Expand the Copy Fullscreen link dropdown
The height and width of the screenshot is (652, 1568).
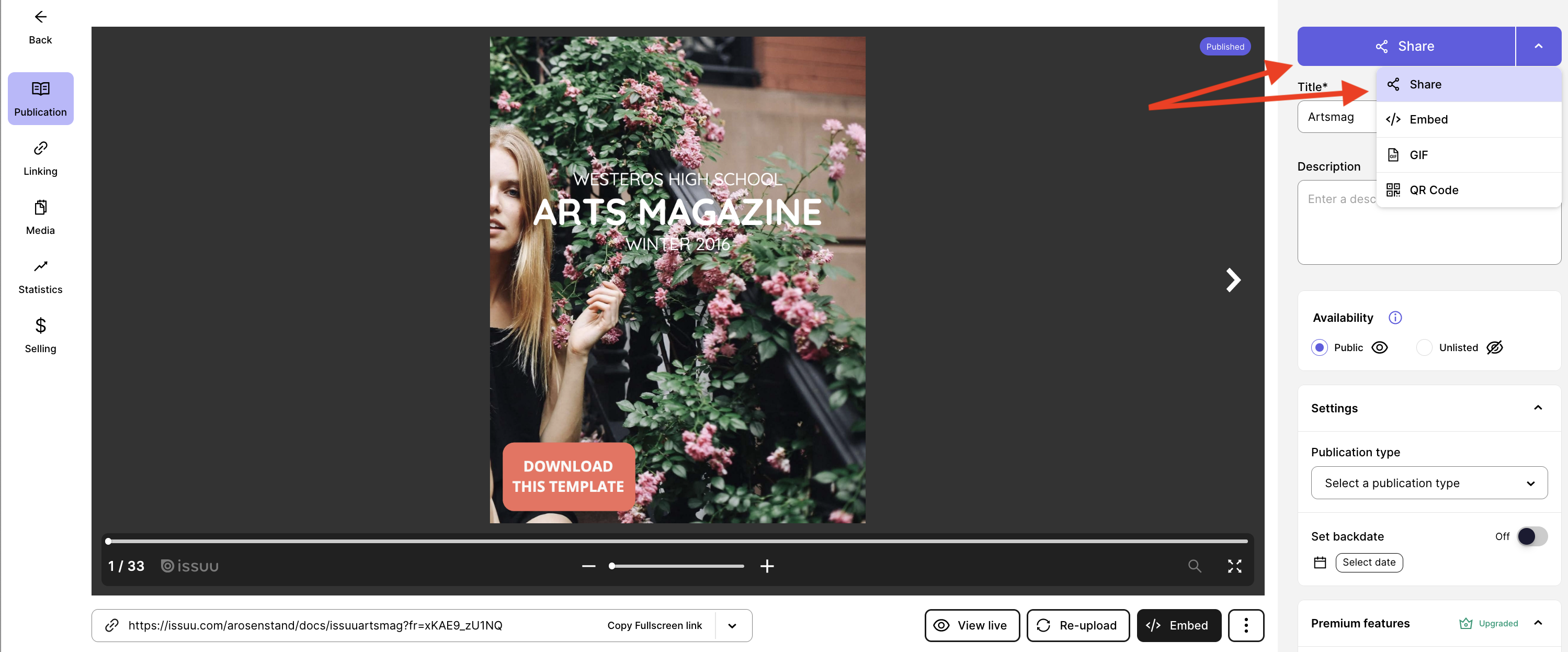(732, 625)
